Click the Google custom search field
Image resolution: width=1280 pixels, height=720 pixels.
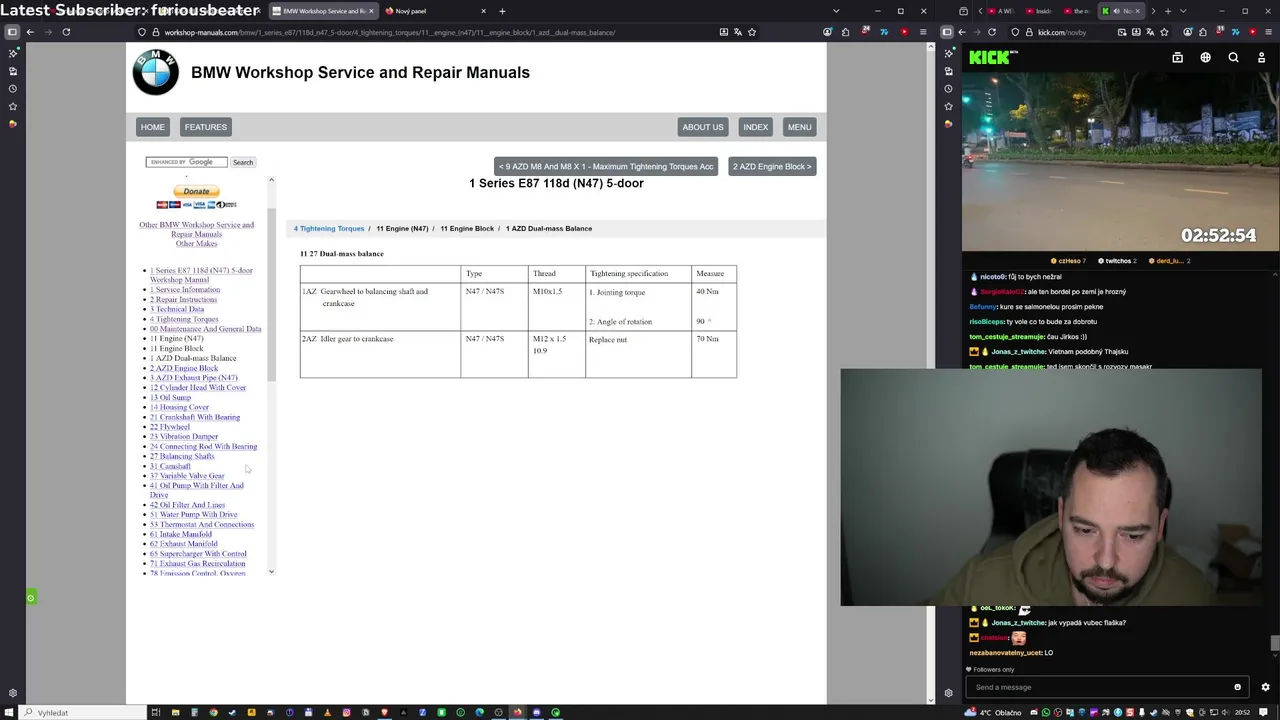(187, 162)
